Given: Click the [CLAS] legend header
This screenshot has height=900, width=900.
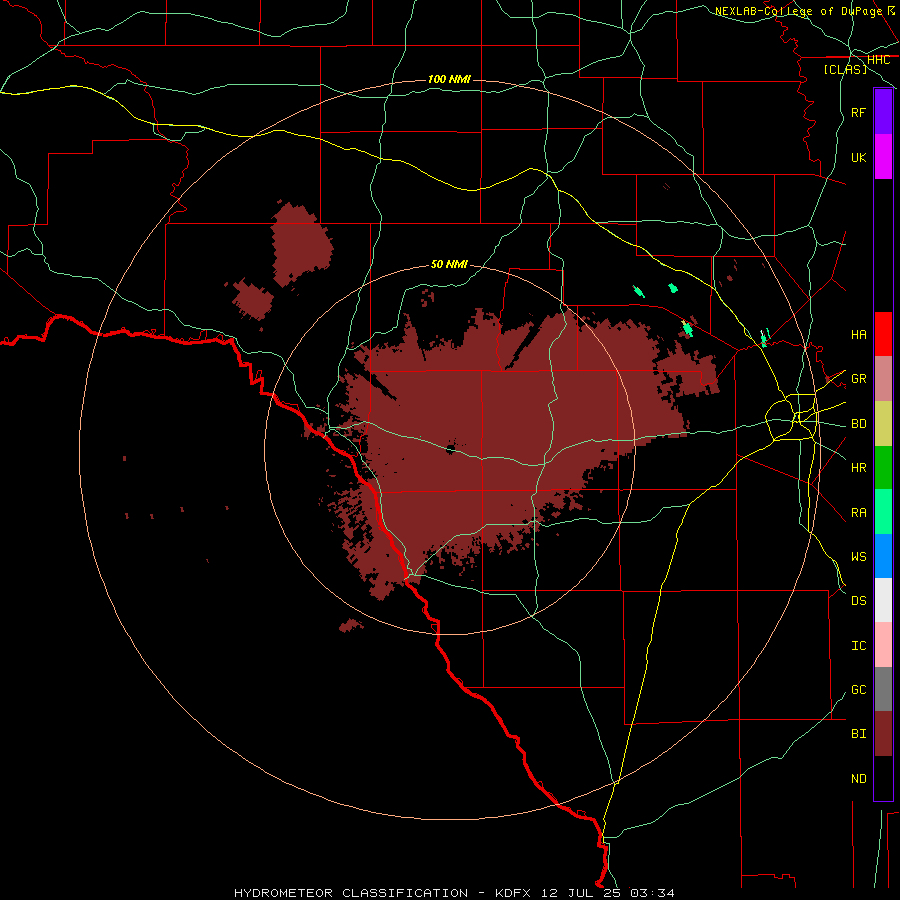Looking at the screenshot, I should [x=845, y=69].
